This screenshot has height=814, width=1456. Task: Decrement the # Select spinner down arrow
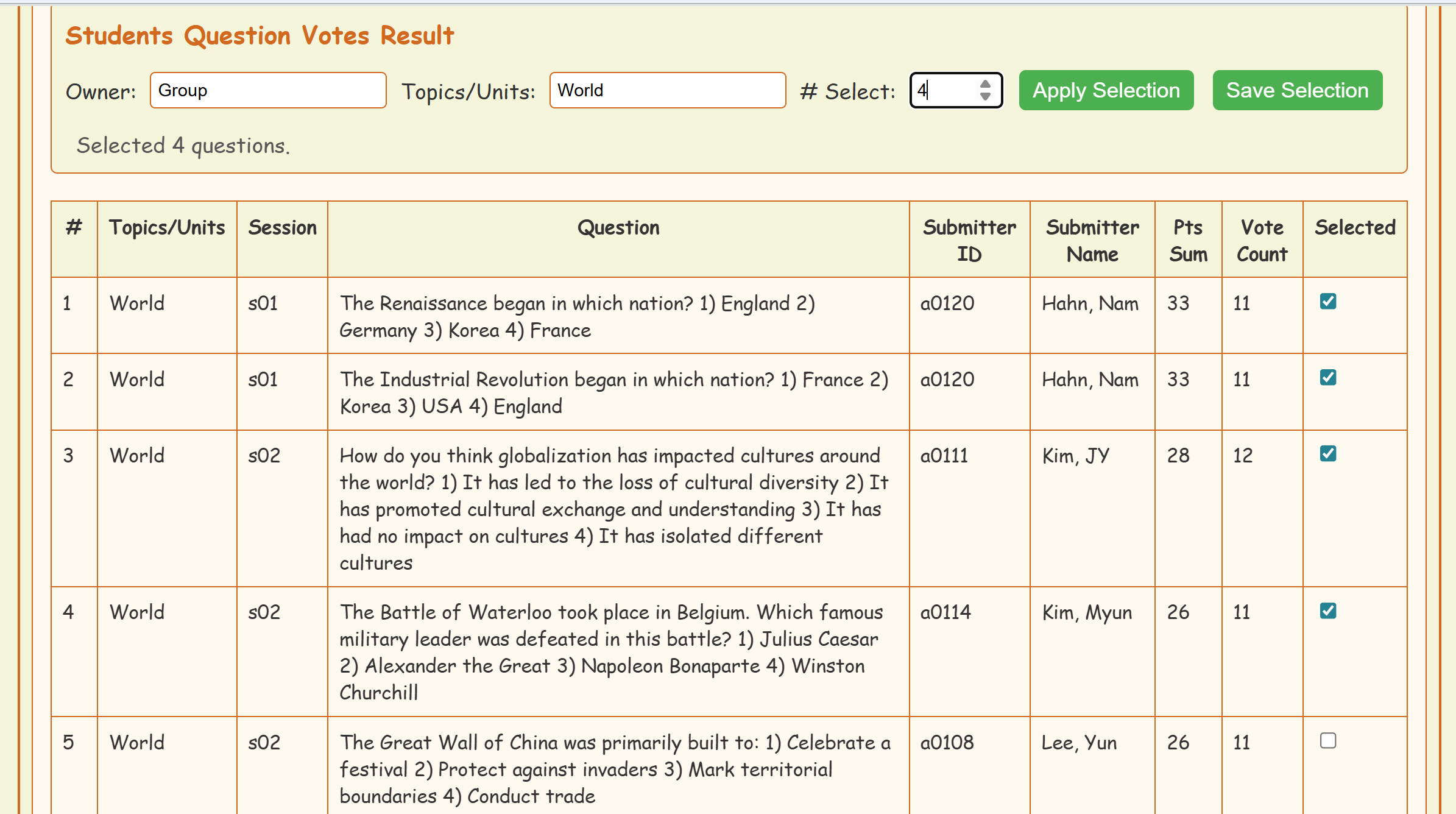pos(985,96)
